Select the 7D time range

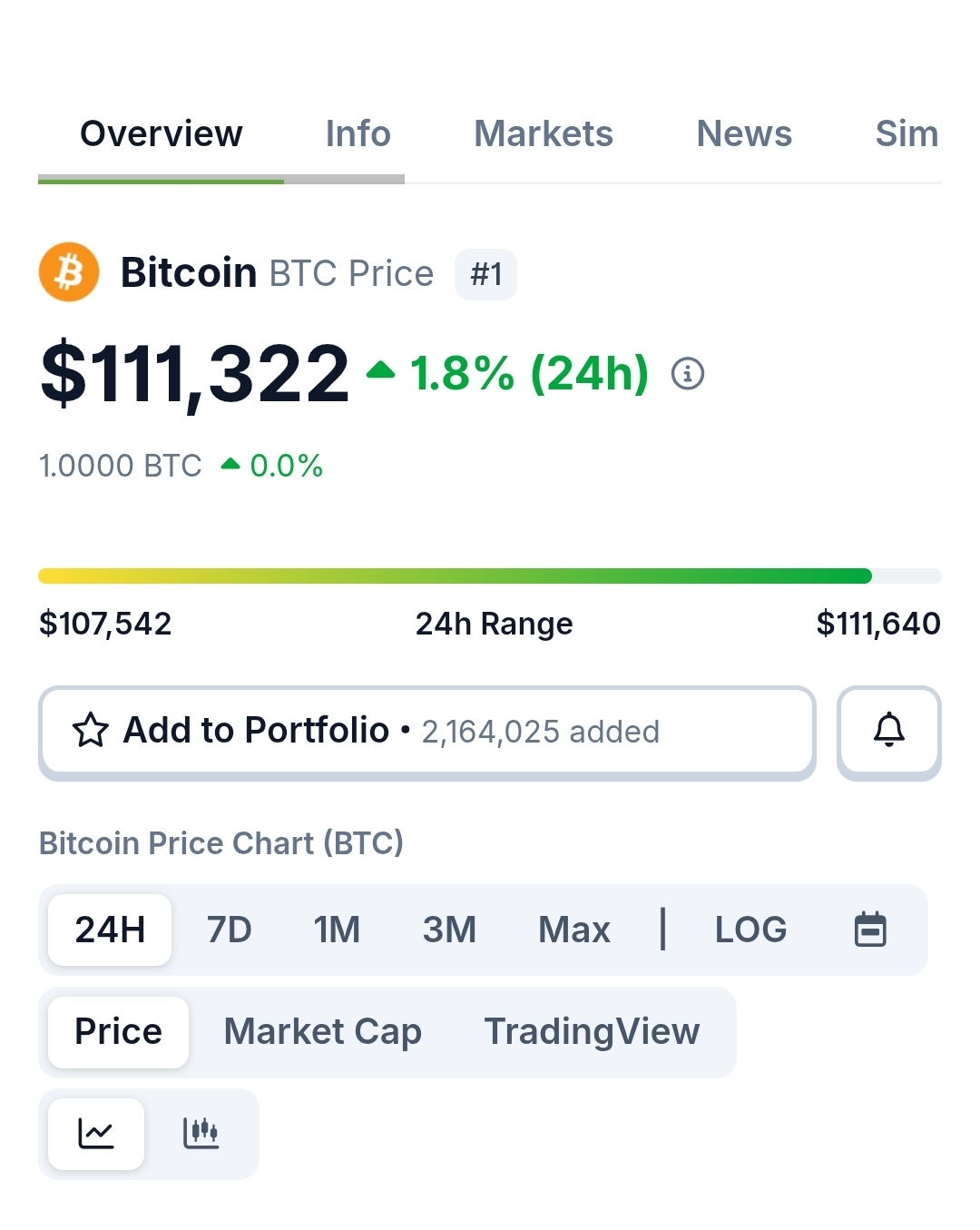click(229, 930)
